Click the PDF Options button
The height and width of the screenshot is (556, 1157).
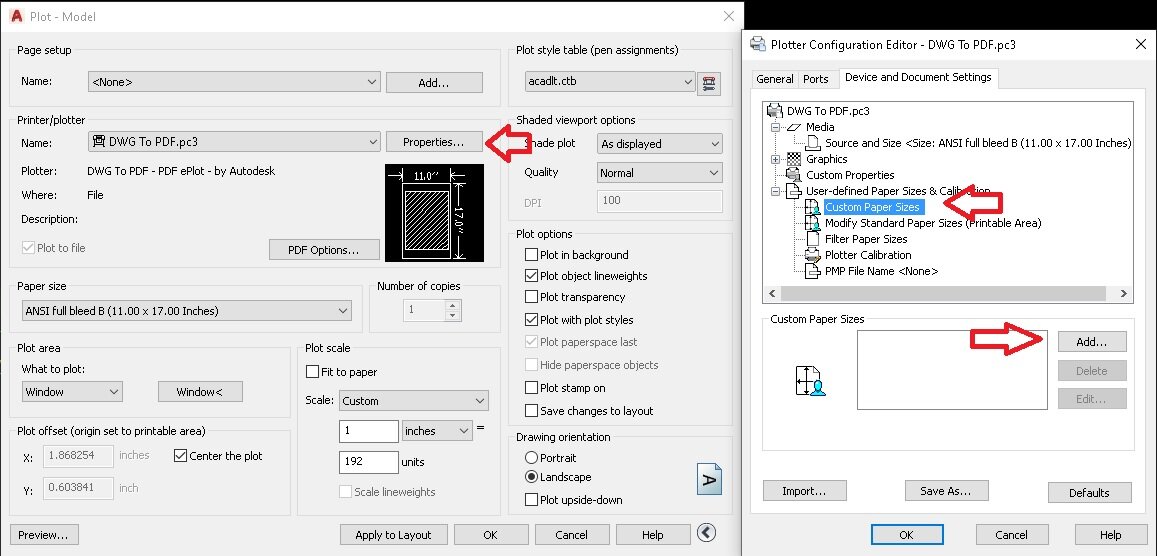pyautogui.click(x=324, y=250)
